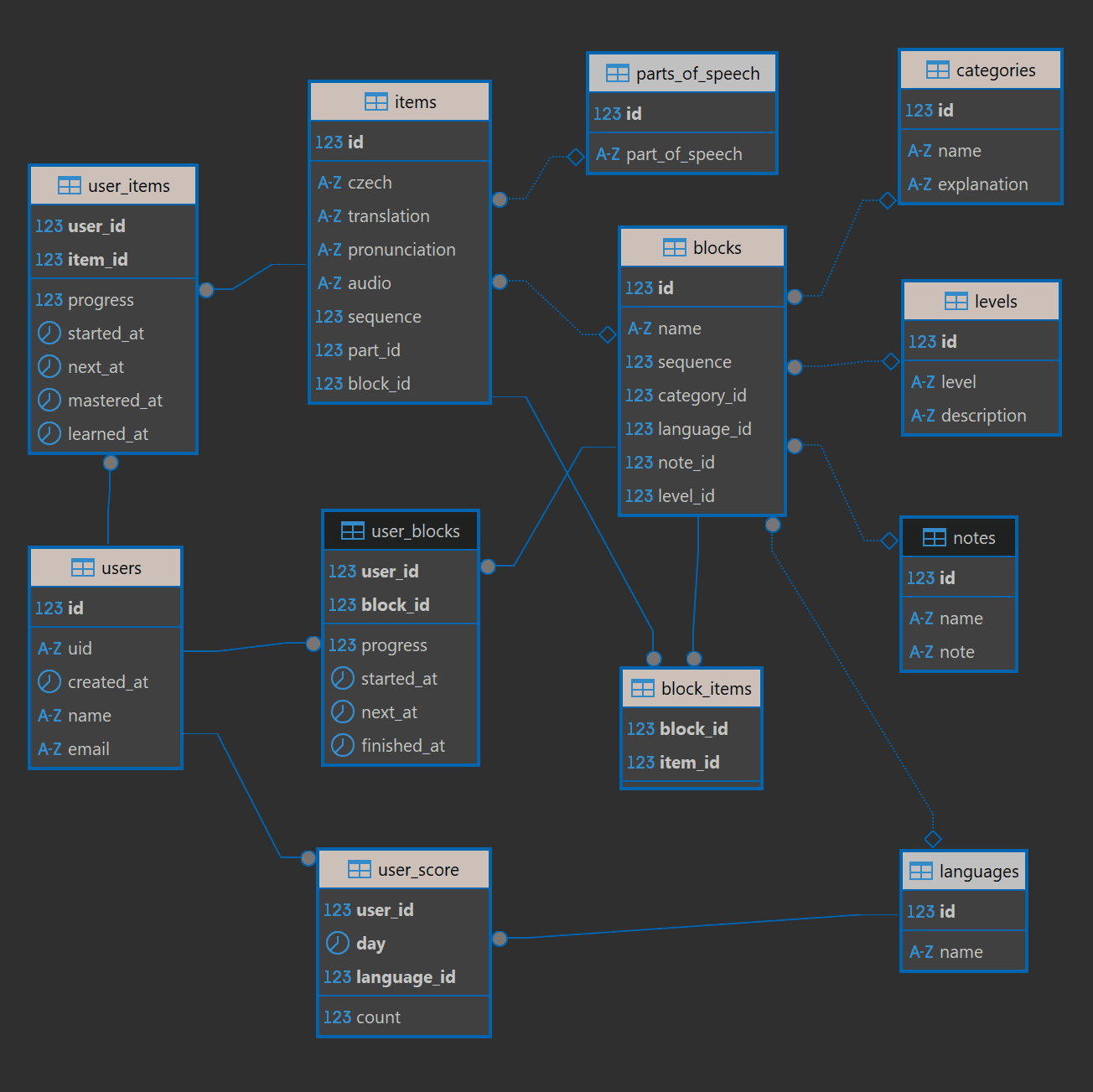Image resolution: width=1093 pixels, height=1092 pixels.
Task: Select the table icon on the languages header
Action: [x=920, y=871]
